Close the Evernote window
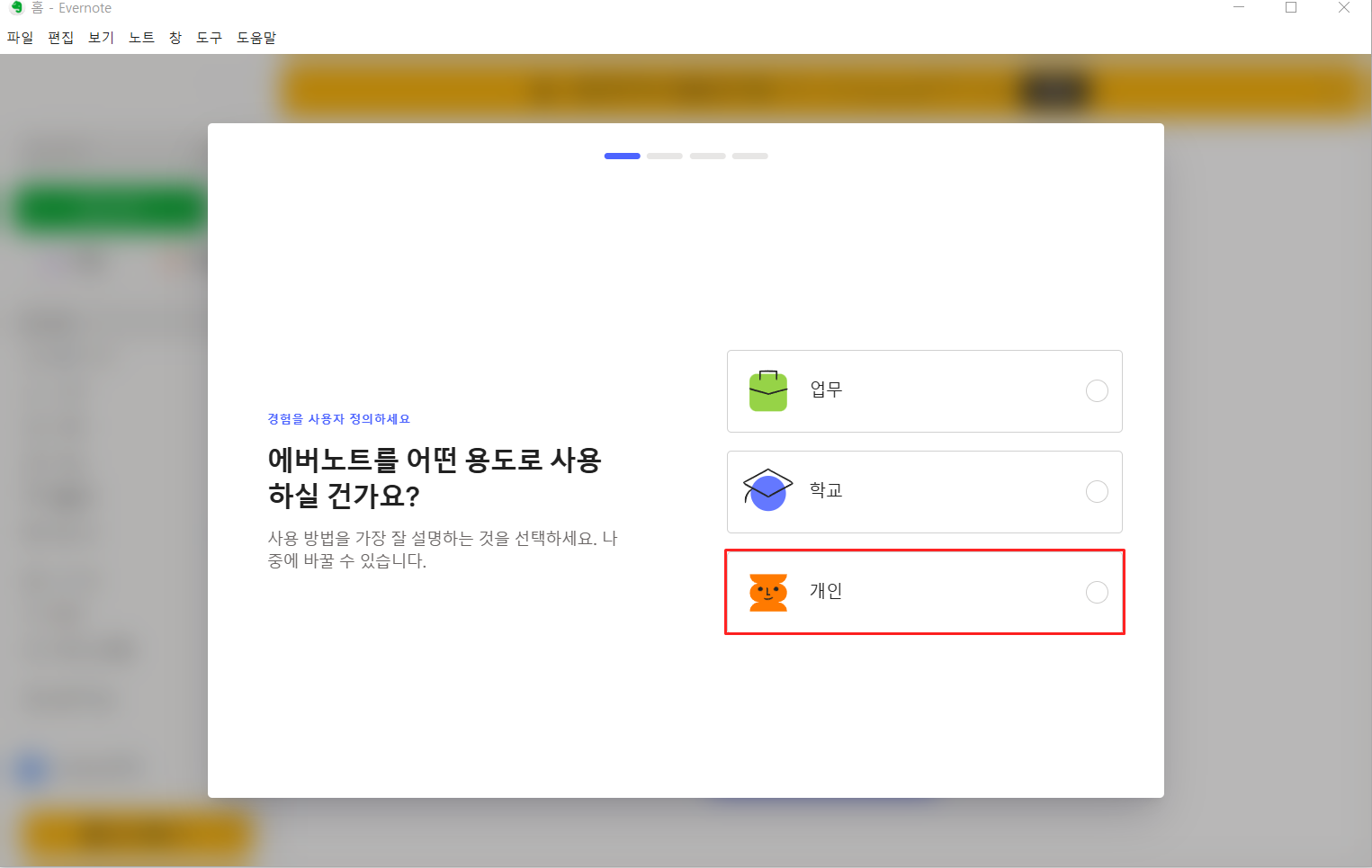The height and width of the screenshot is (868, 1372). click(x=1344, y=8)
